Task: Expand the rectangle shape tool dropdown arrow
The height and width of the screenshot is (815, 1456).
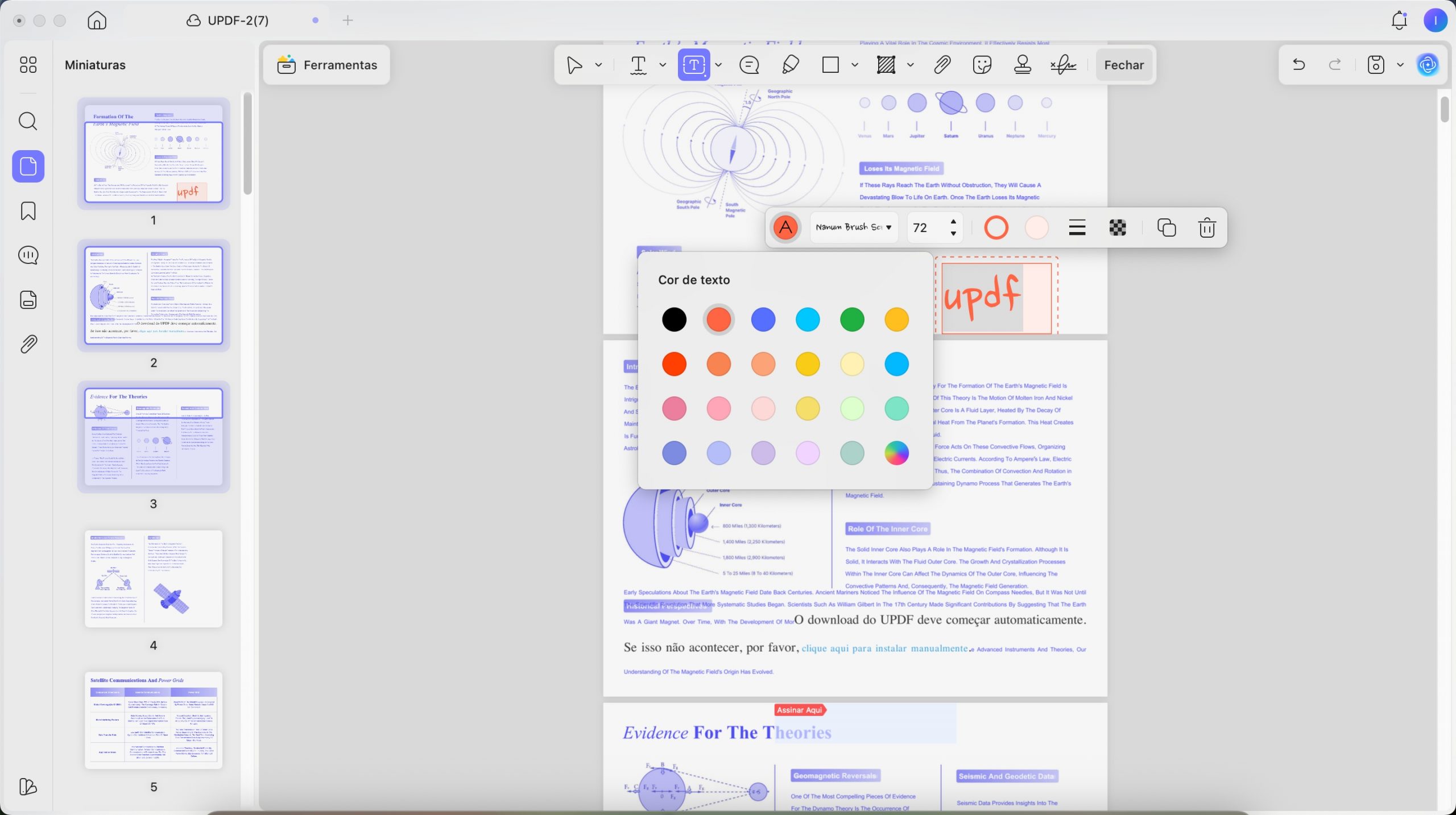Action: [854, 65]
